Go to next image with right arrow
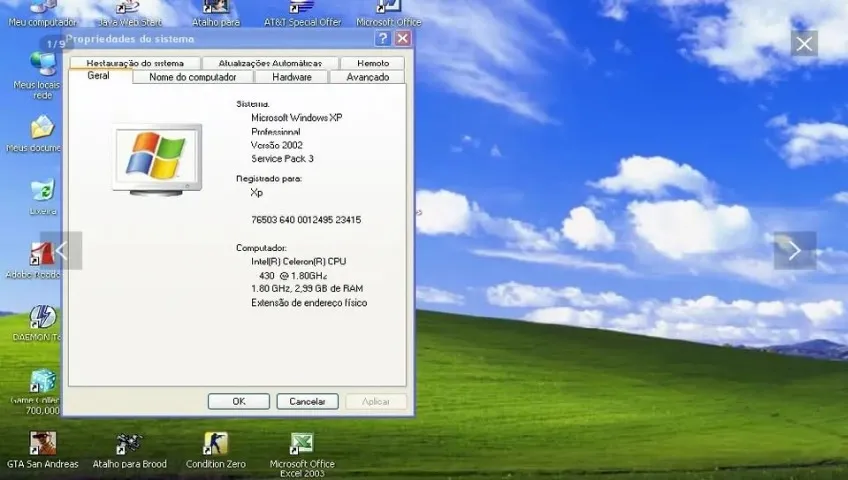The height and width of the screenshot is (480, 848). (x=794, y=250)
